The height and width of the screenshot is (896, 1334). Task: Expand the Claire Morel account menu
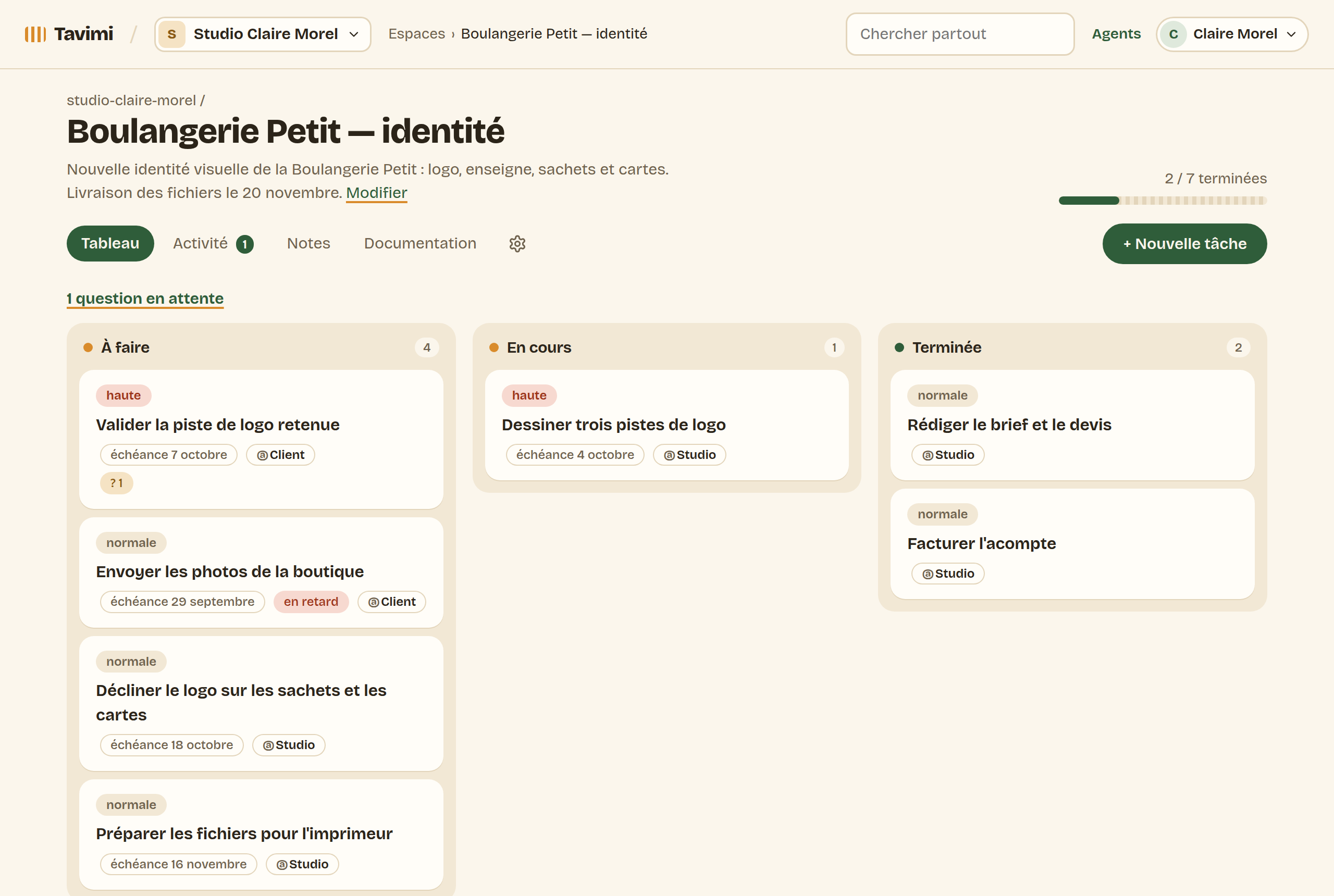click(x=1232, y=34)
